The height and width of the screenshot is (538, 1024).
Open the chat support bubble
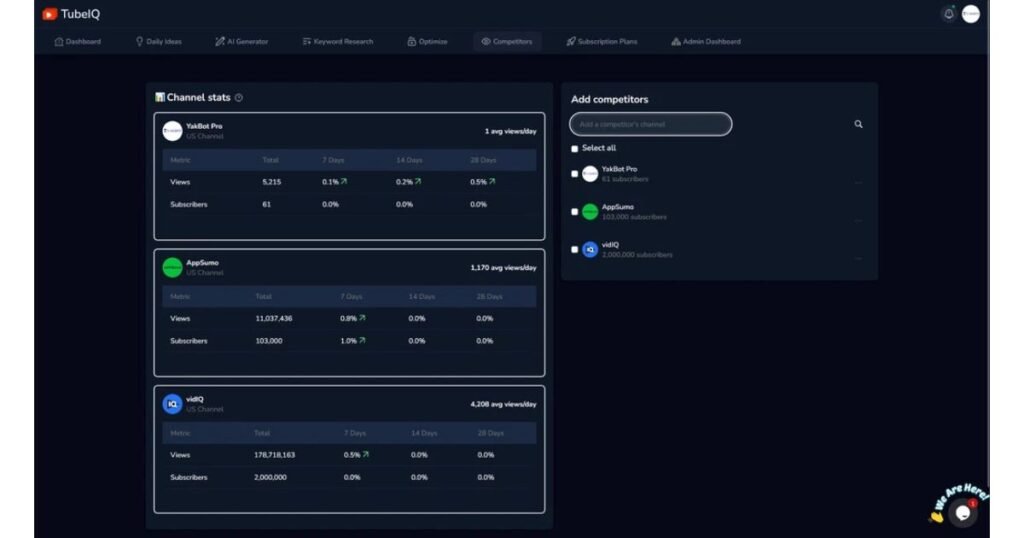(x=963, y=513)
